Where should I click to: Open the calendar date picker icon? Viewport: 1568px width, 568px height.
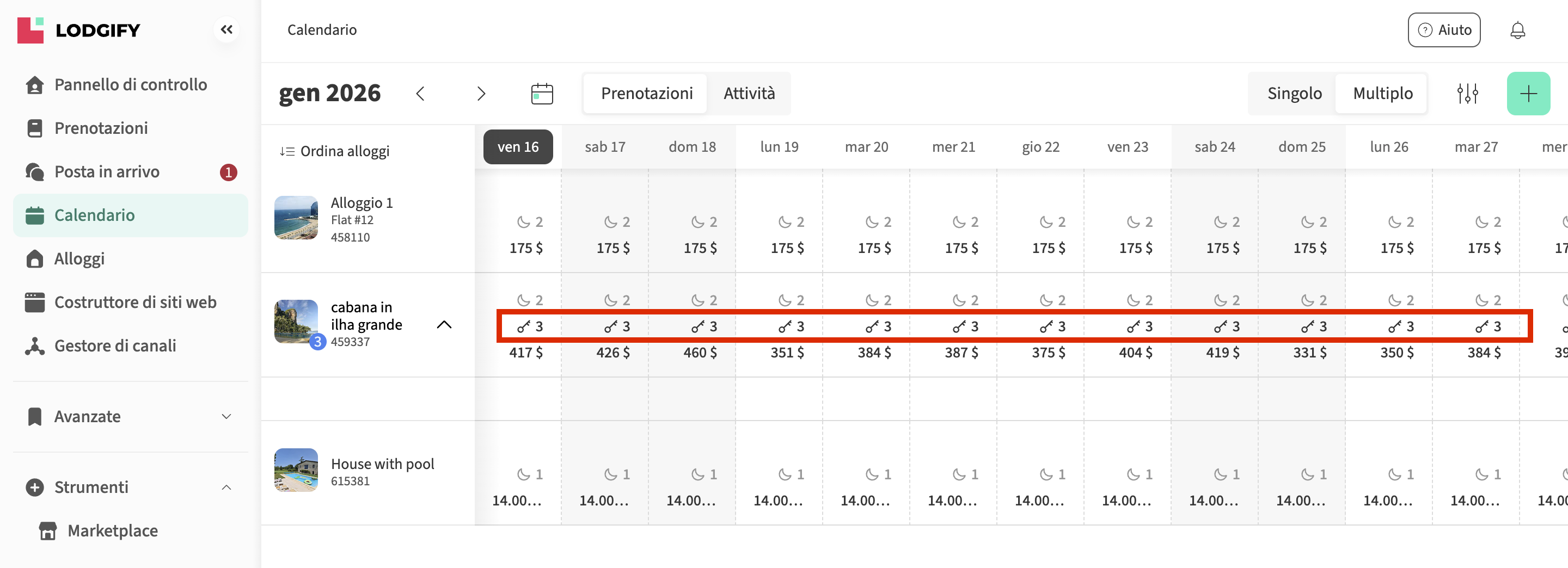[x=541, y=94]
